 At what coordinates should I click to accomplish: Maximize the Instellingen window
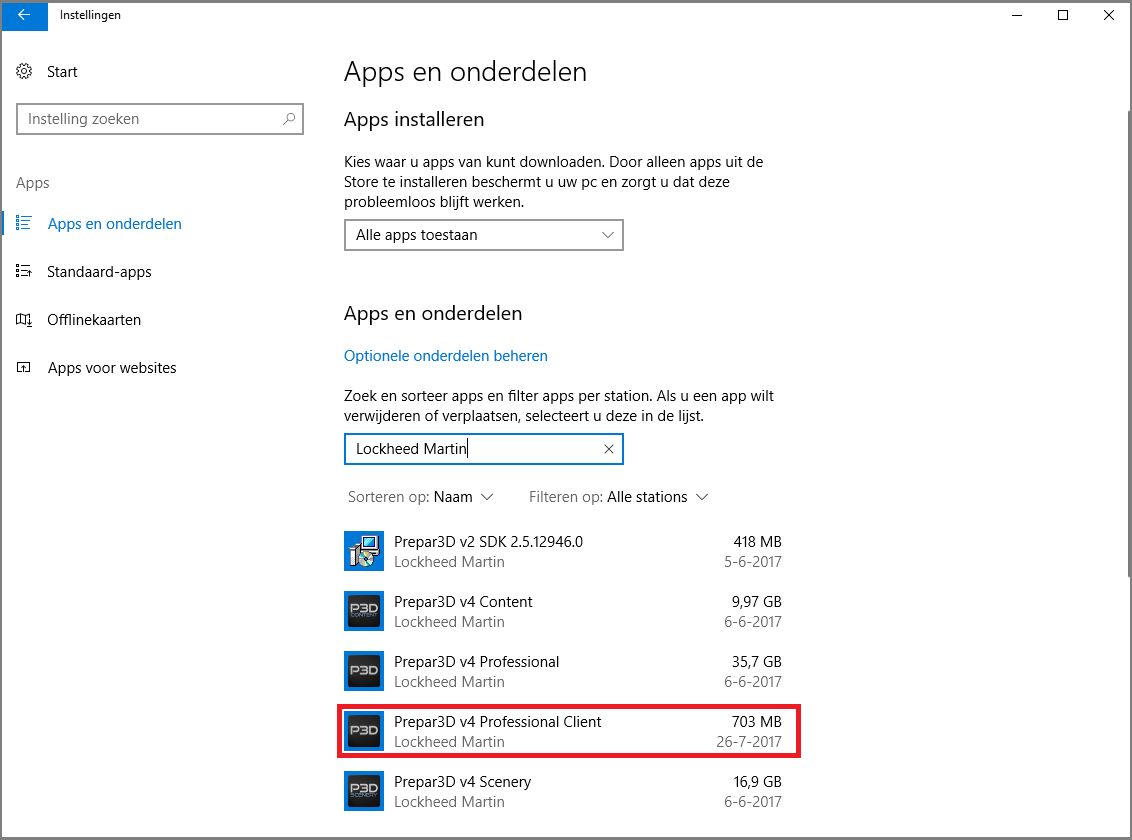[x=1063, y=15]
